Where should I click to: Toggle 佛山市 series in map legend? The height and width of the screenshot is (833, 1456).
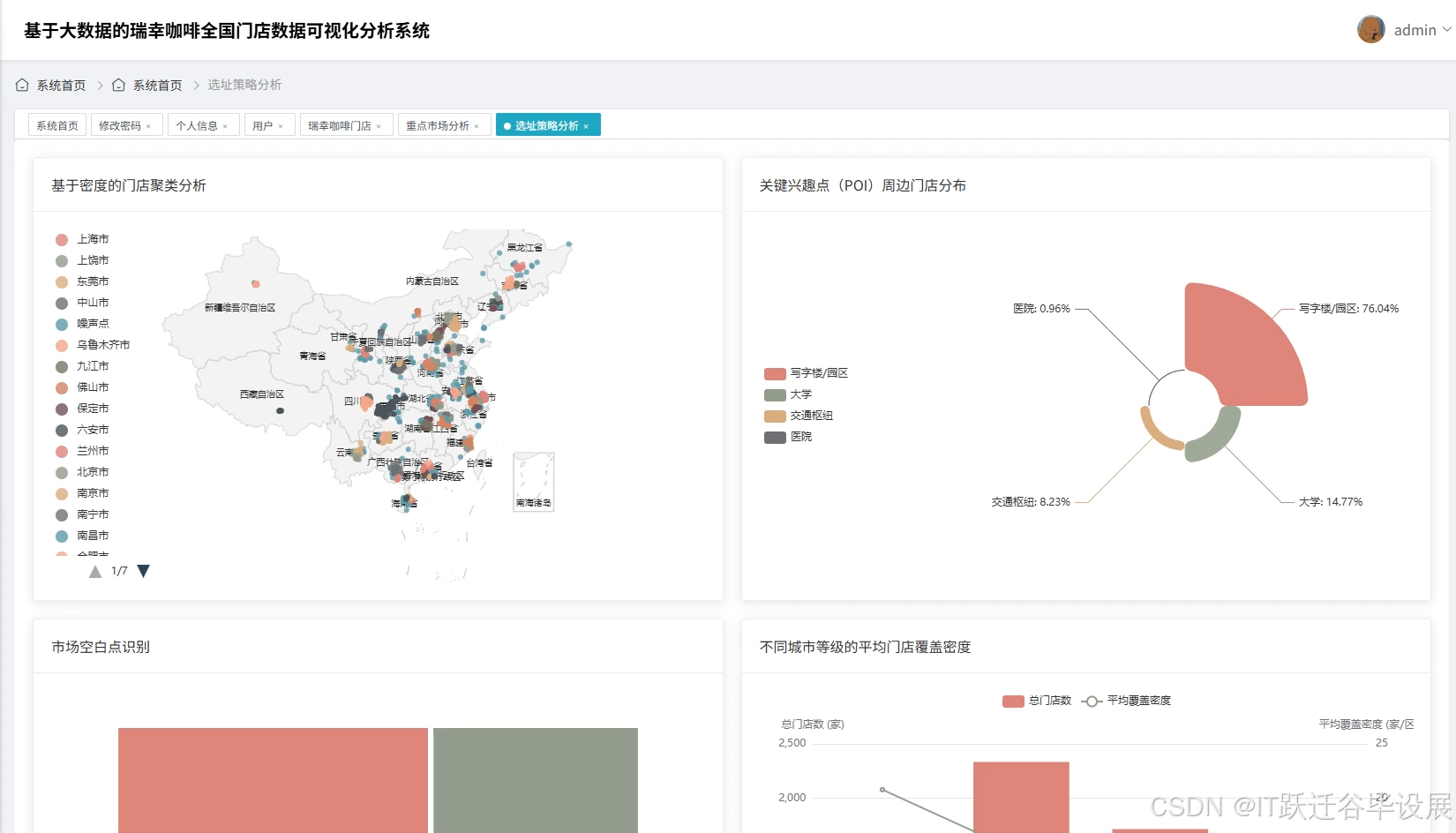coord(82,387)
